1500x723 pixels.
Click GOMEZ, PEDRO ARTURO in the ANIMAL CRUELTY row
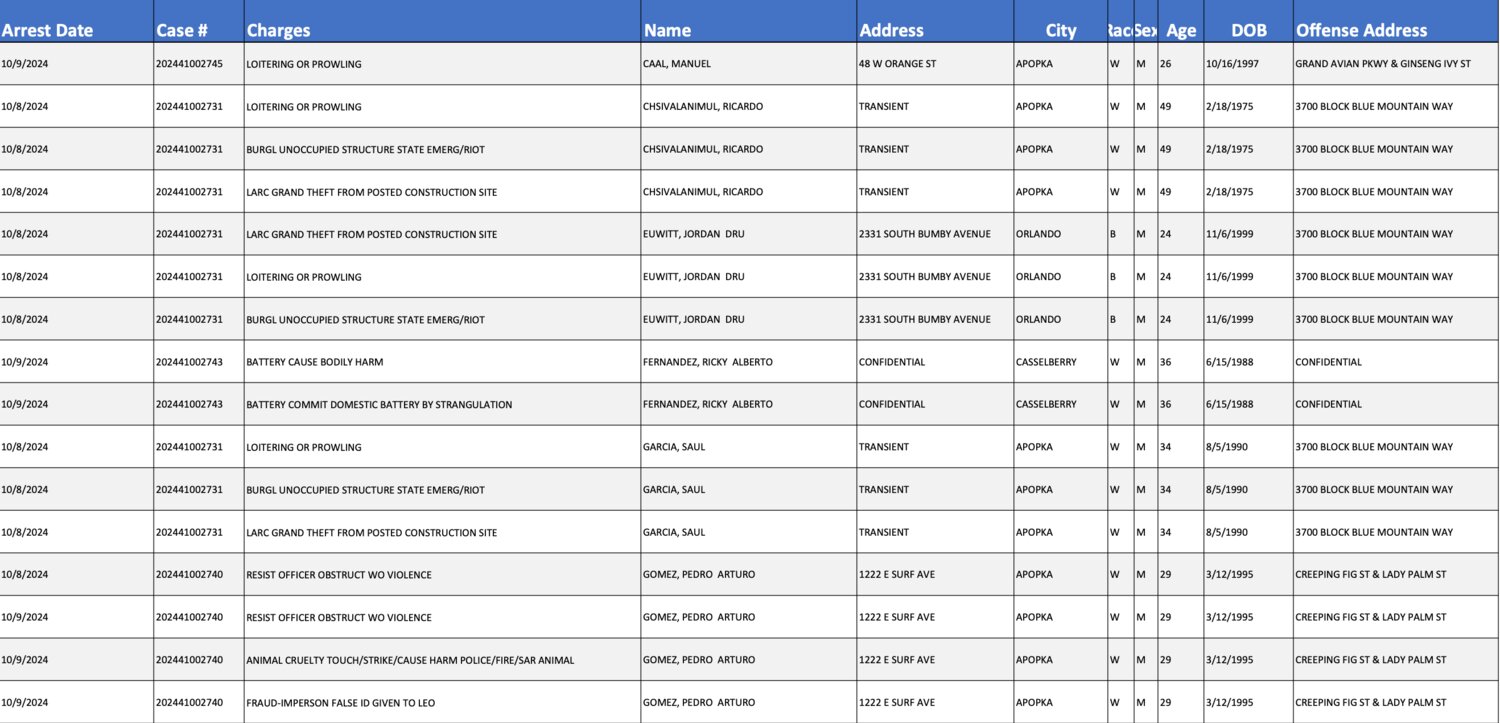[699, 660]
